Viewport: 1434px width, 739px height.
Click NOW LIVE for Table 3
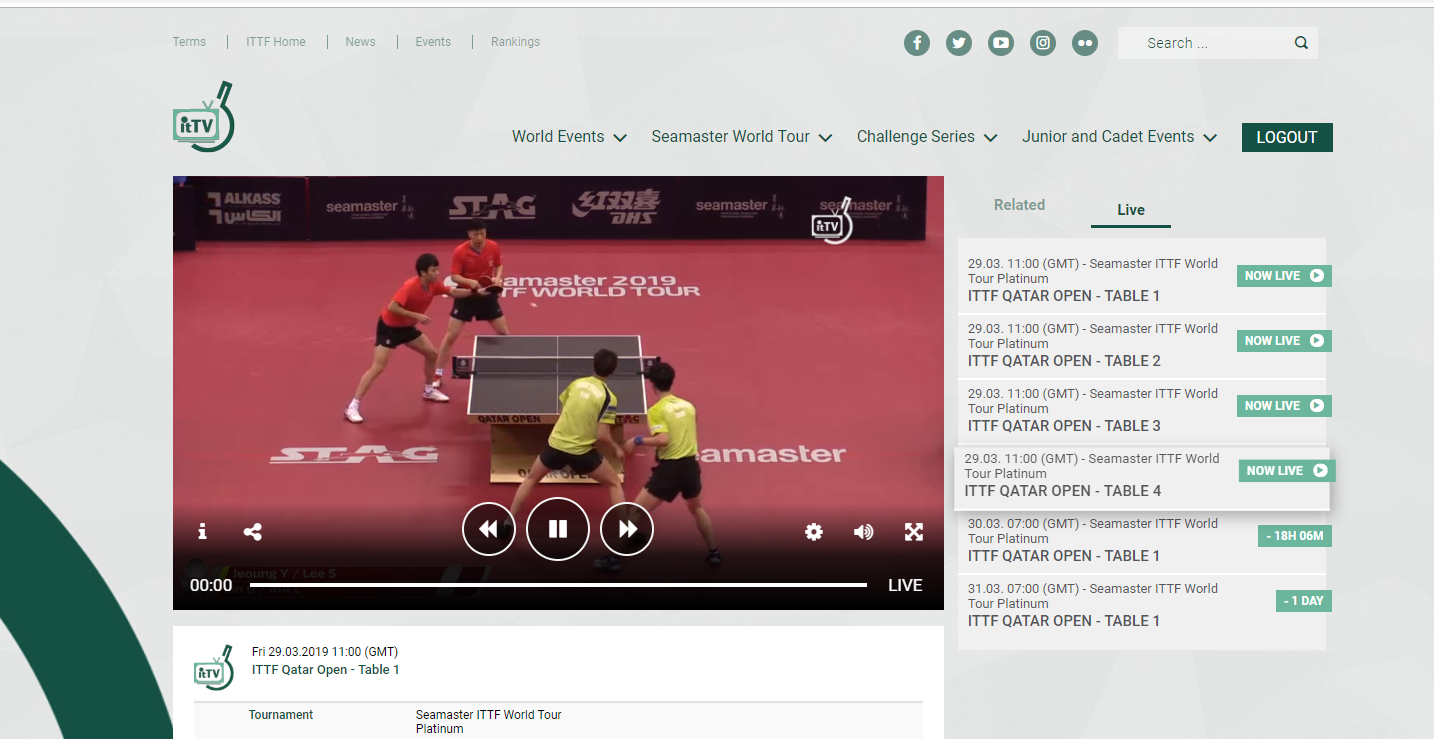[1284, 406]
